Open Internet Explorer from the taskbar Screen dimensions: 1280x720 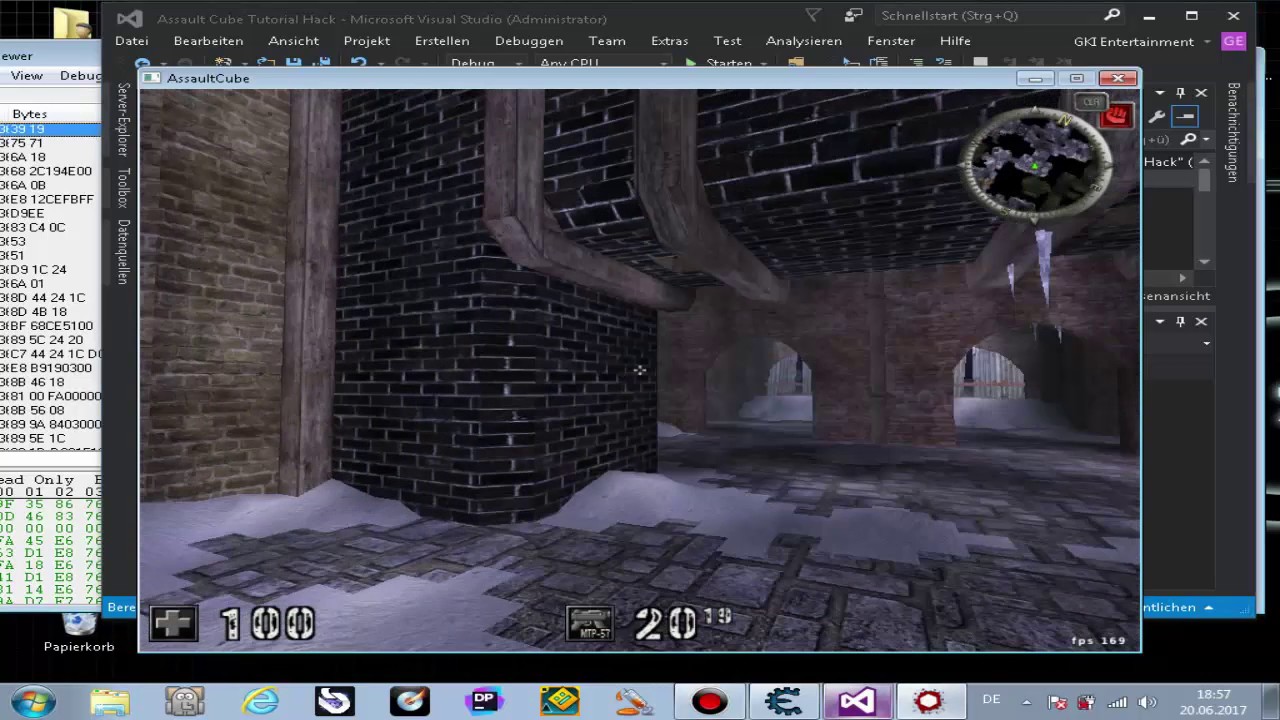pos(260,701)
